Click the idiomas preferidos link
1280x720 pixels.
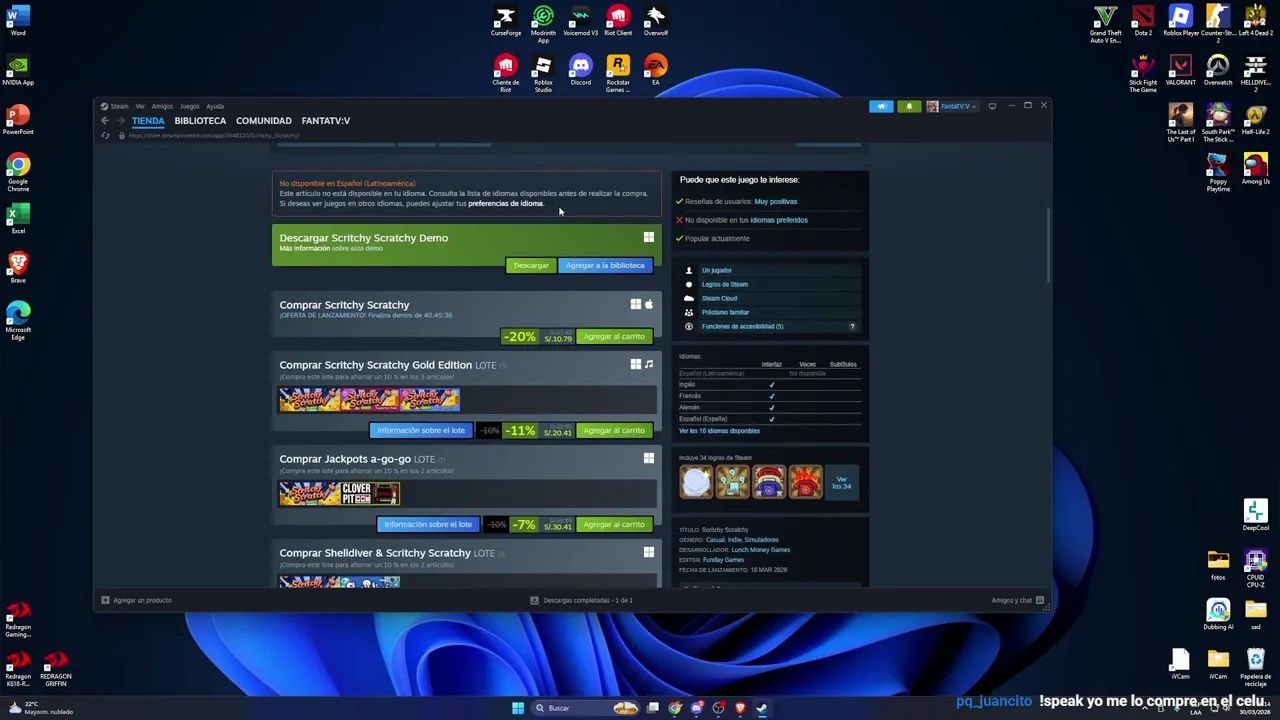[779, 220]
